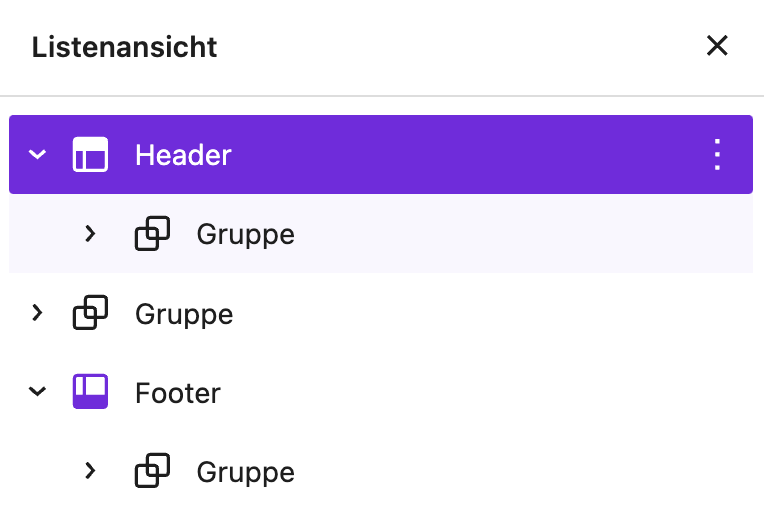Expand the Gruppe nested under Header
The height and width of the screenshot is (532, 764).
click(91, 234)
